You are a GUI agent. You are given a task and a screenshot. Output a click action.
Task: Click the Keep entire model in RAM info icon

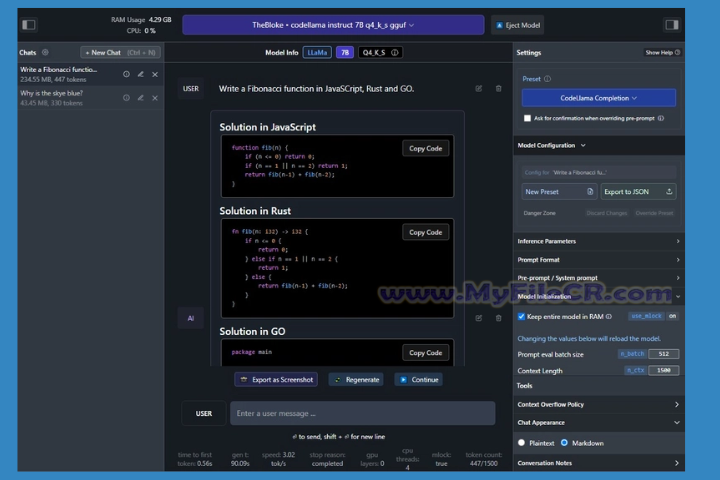(x=609, y=316)
